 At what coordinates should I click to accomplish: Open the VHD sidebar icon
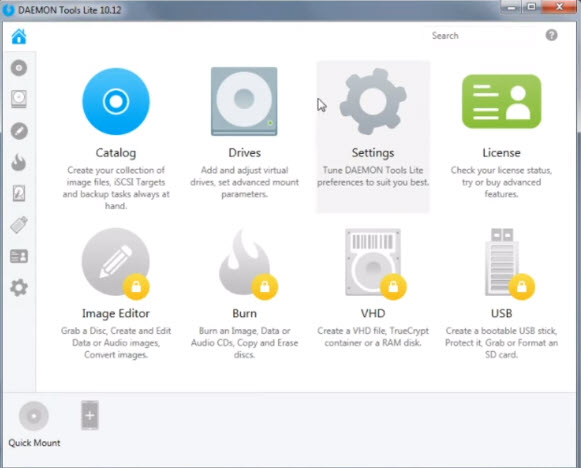[x=19, y=193]
